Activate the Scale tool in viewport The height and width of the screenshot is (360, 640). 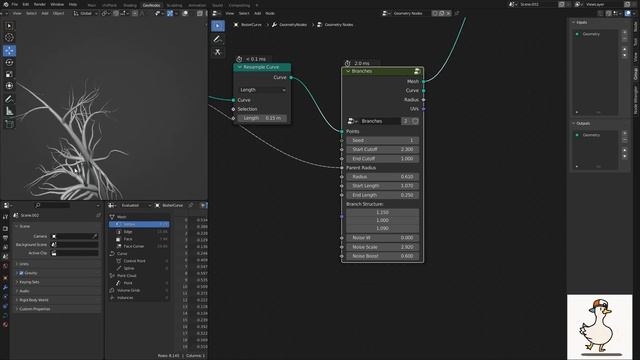click(9, 74)
